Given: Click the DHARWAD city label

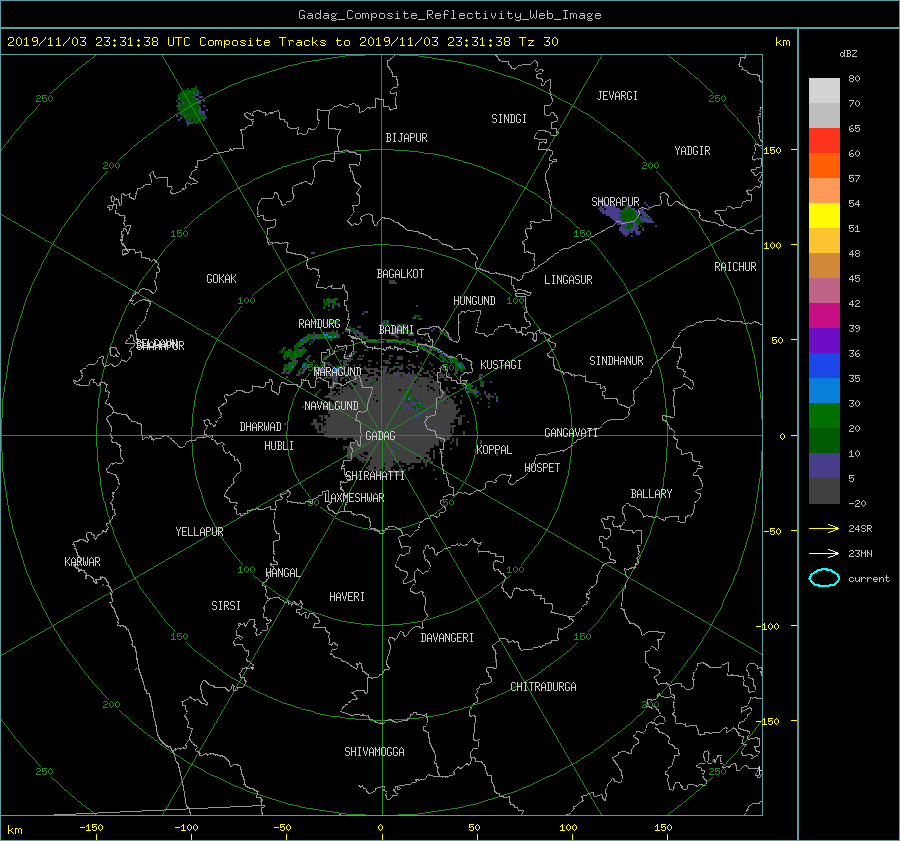Looking at the screenshot, I should [x=261, y=427].
